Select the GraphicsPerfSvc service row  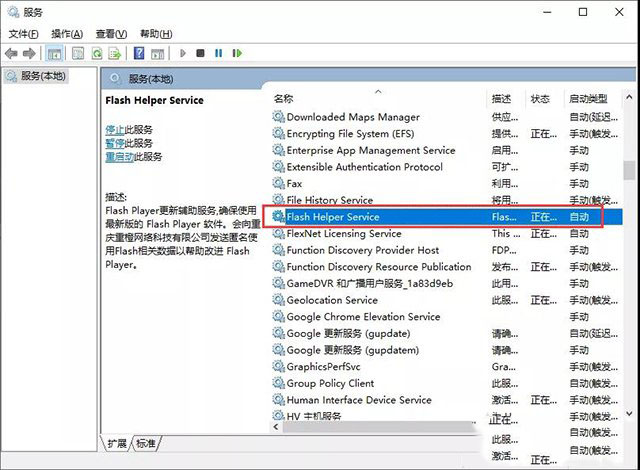click(447, 367)
